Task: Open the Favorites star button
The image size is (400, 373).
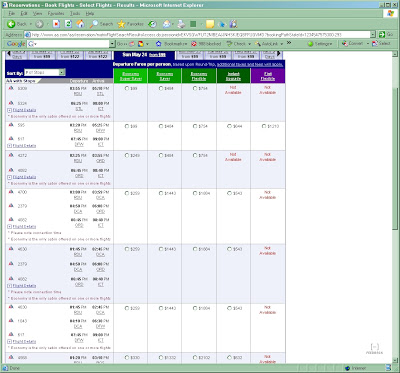Action: (x=130, y=24)
